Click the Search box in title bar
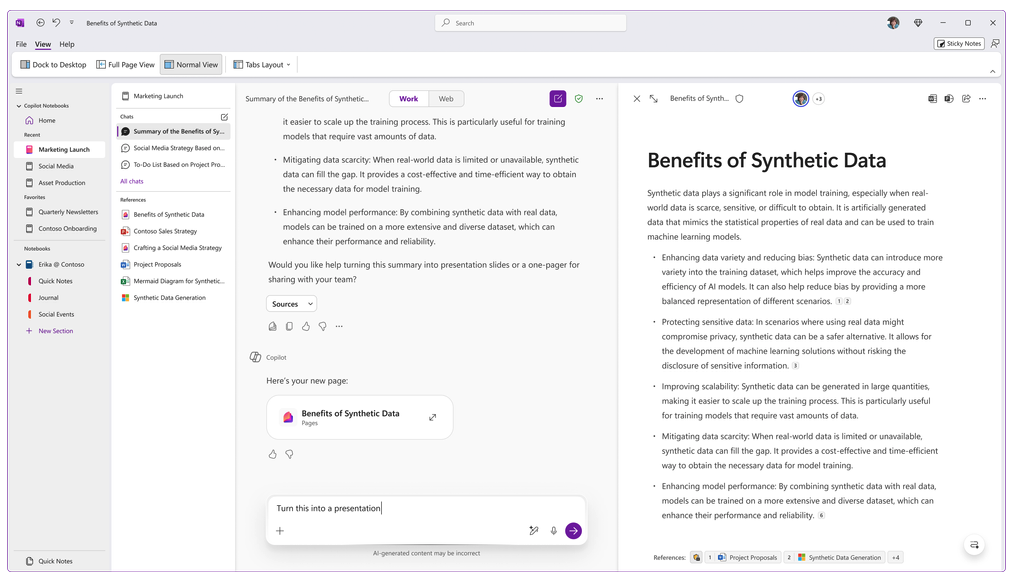1016x588 pixels. click(x=530, y=23)
